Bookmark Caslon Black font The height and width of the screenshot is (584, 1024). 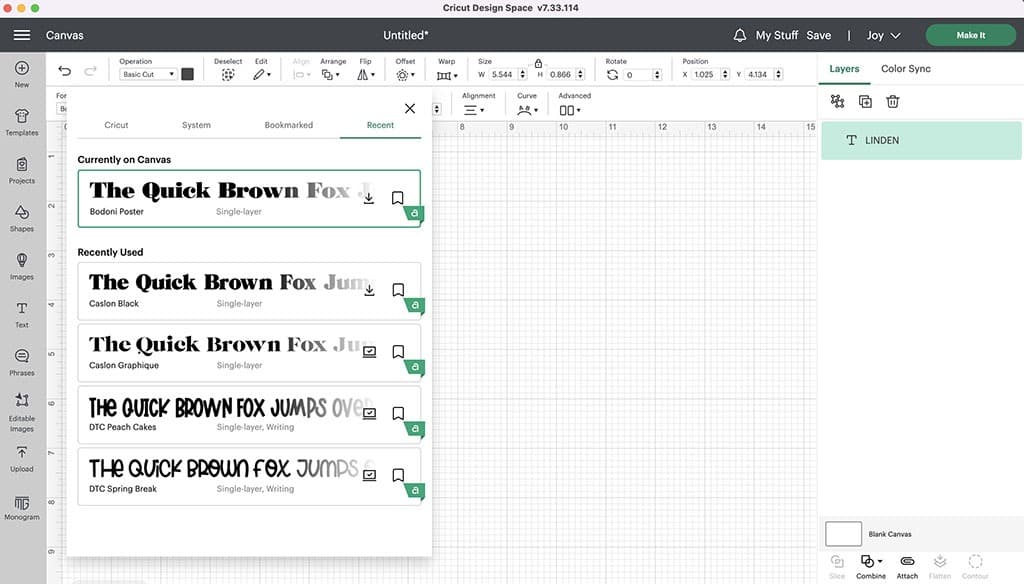(x=398, y=290)
